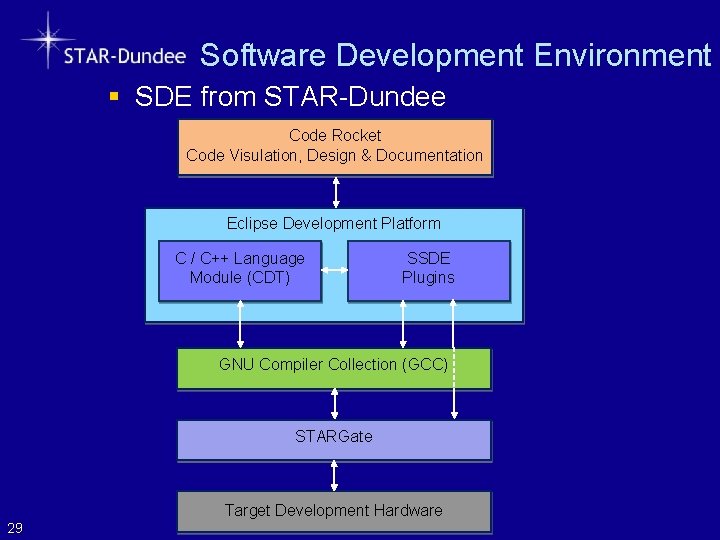Click the STAR-Dundee star logo
Image resolution: width=720 pixels, height=540 pixels.
click(48, 40)
